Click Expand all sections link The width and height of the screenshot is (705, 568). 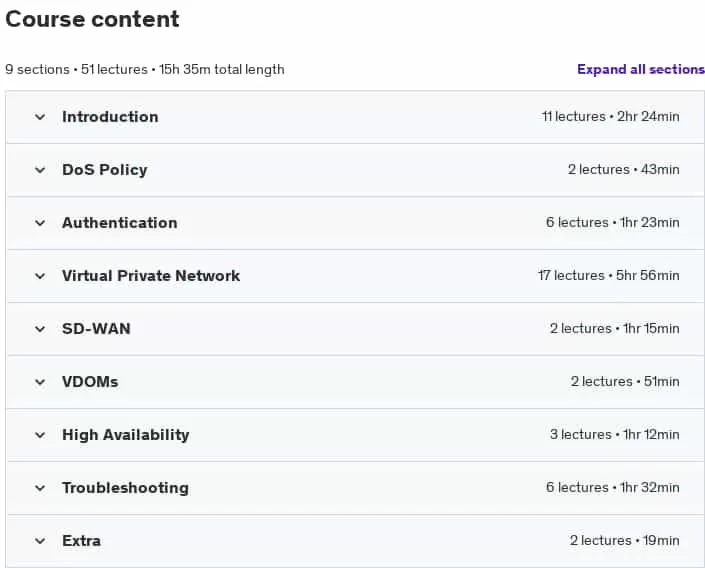[x=641, y=69]
